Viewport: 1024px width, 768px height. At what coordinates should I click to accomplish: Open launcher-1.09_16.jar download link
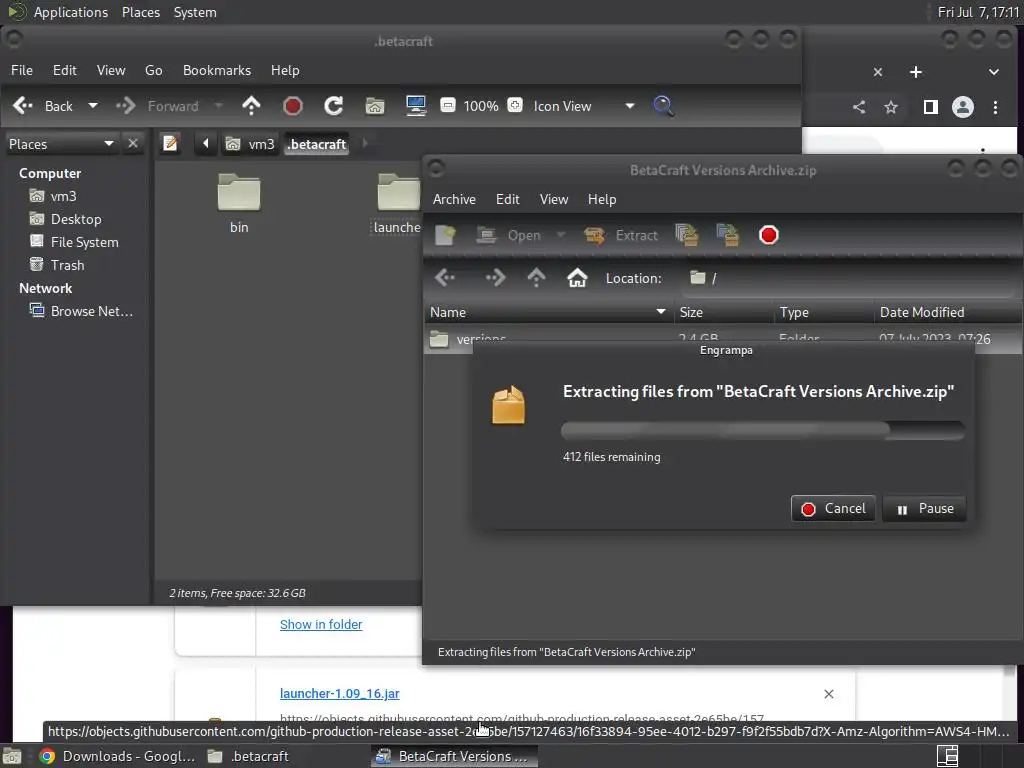click(x=340, y=694)
